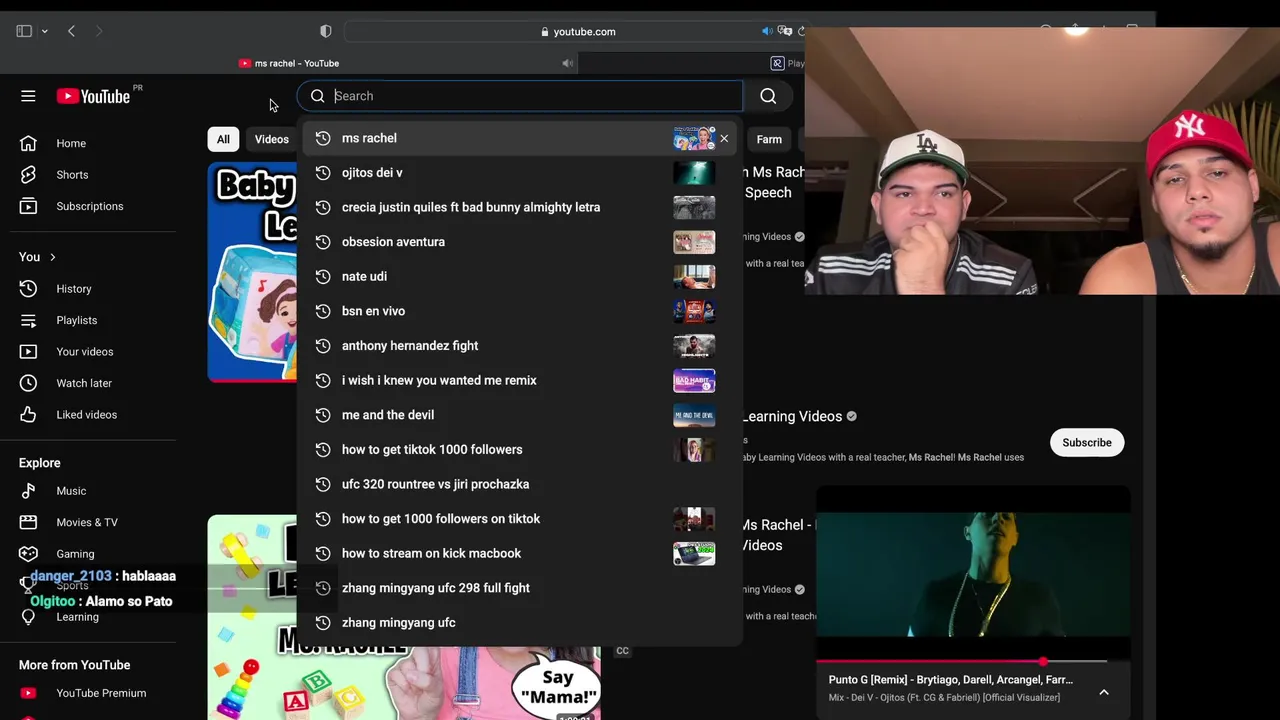This screenshot has width=1280, height=720.
Task: Click the magnifier search button
Action: pyautogui.click(x=768, y=96)
